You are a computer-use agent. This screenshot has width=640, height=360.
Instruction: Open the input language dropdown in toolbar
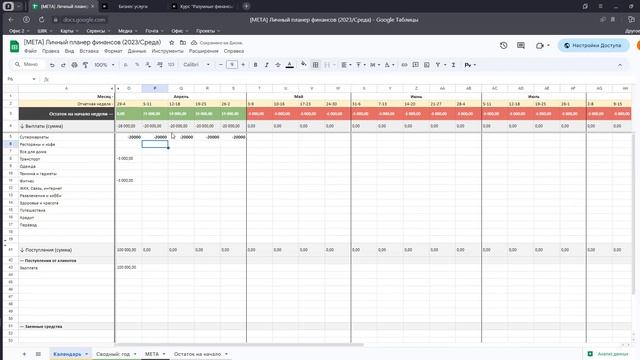[x=470, y=65]
